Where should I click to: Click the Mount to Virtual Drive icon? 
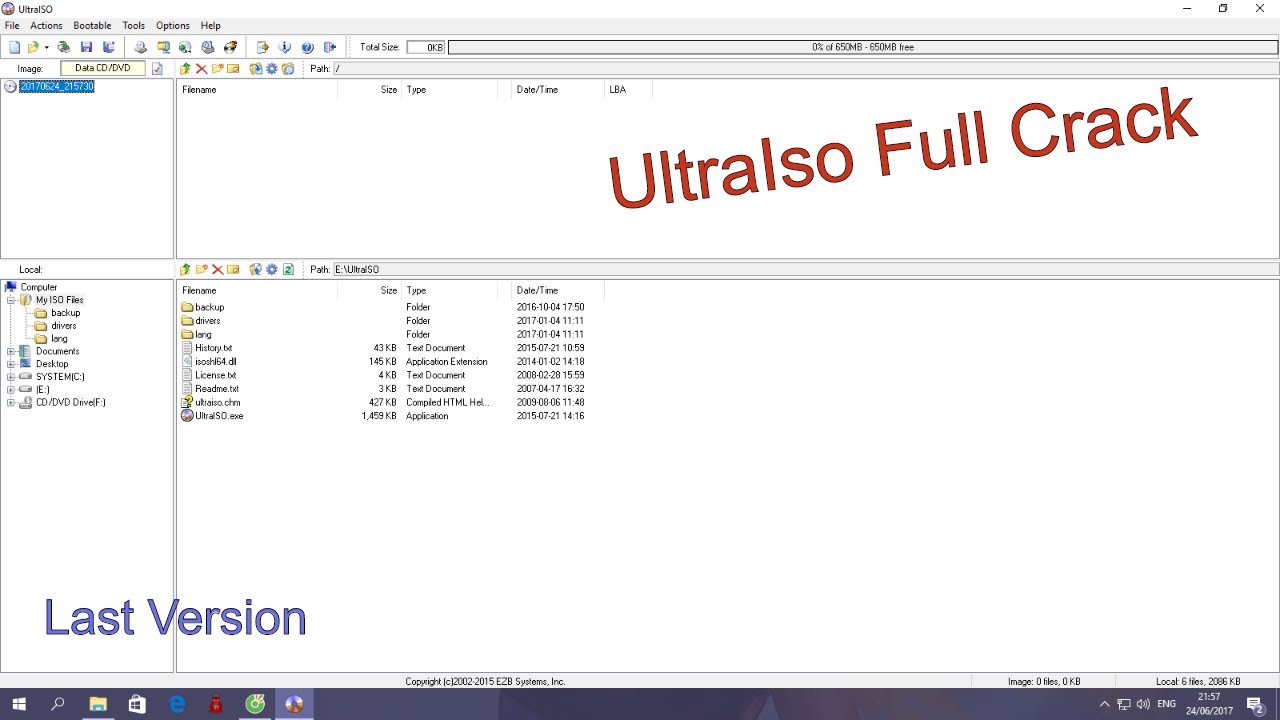pyautogui.click(x=208, y=47)
